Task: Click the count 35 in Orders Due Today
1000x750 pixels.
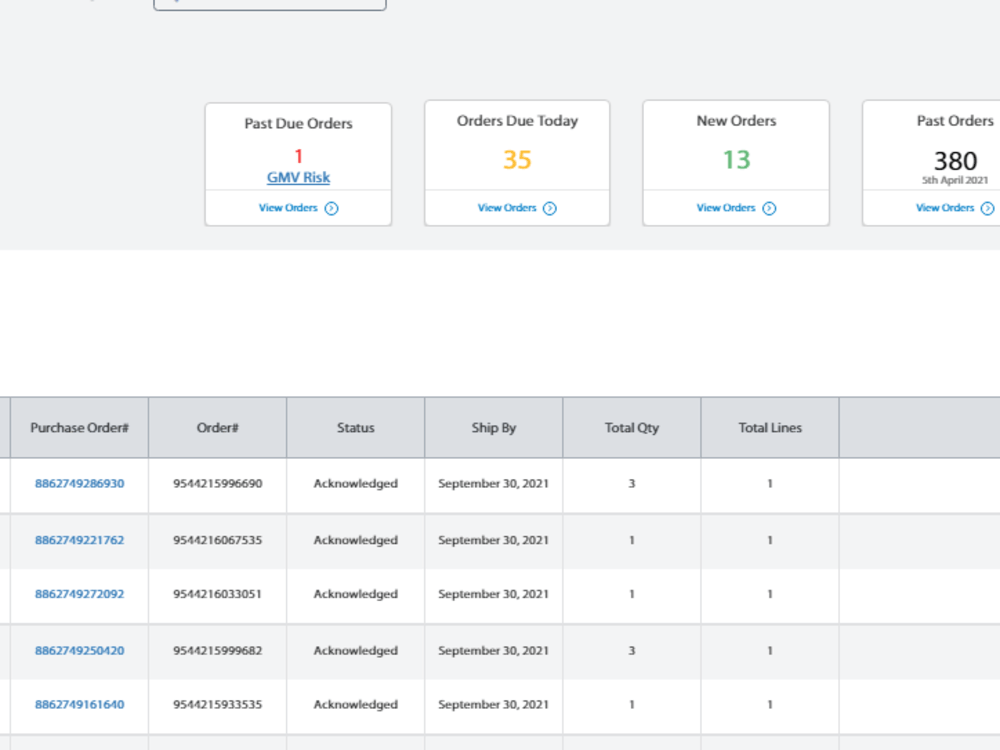Action: 517,159
